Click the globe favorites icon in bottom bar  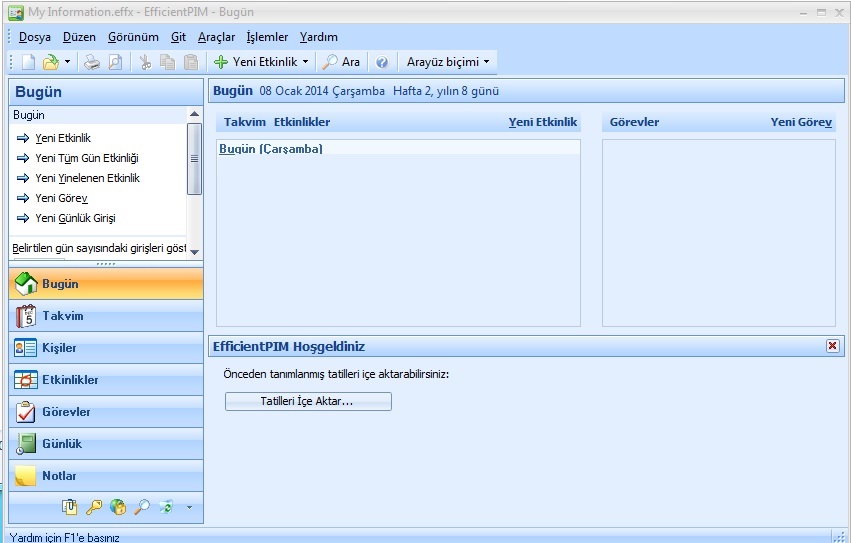coord(117,507)
